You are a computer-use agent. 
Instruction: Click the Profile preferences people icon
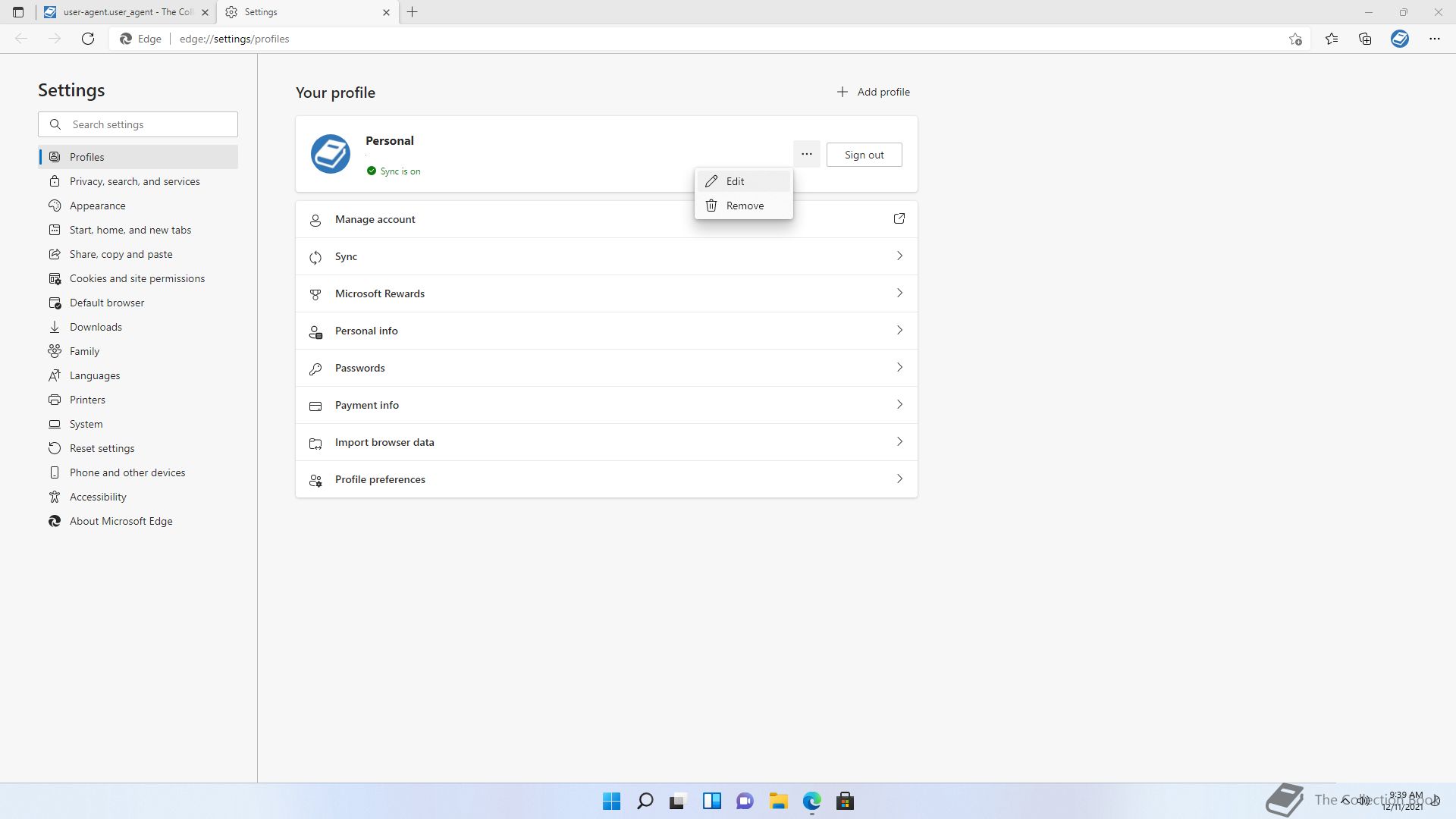click(x=315, y=480)
